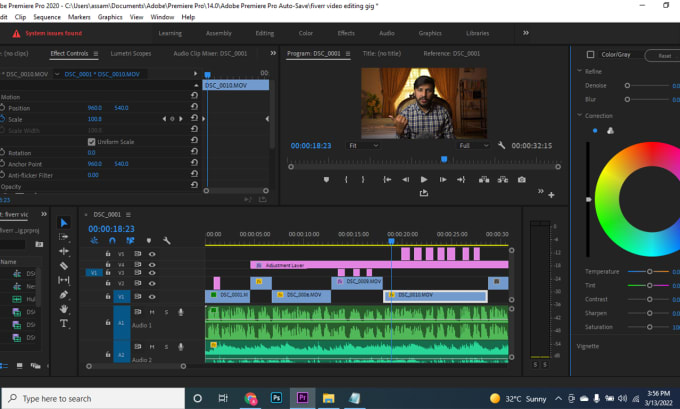
Task: Select the Track Select Forward tool
Action: tap(64, 237)
